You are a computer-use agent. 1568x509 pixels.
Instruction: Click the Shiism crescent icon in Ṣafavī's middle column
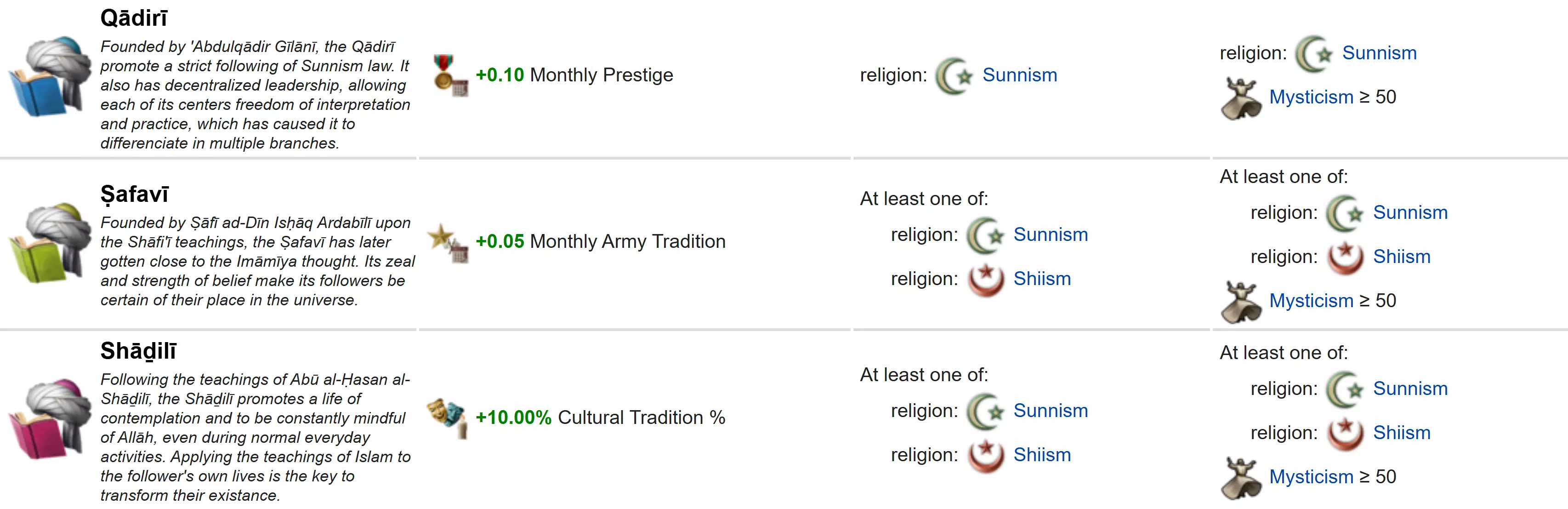tap(986, 280)
